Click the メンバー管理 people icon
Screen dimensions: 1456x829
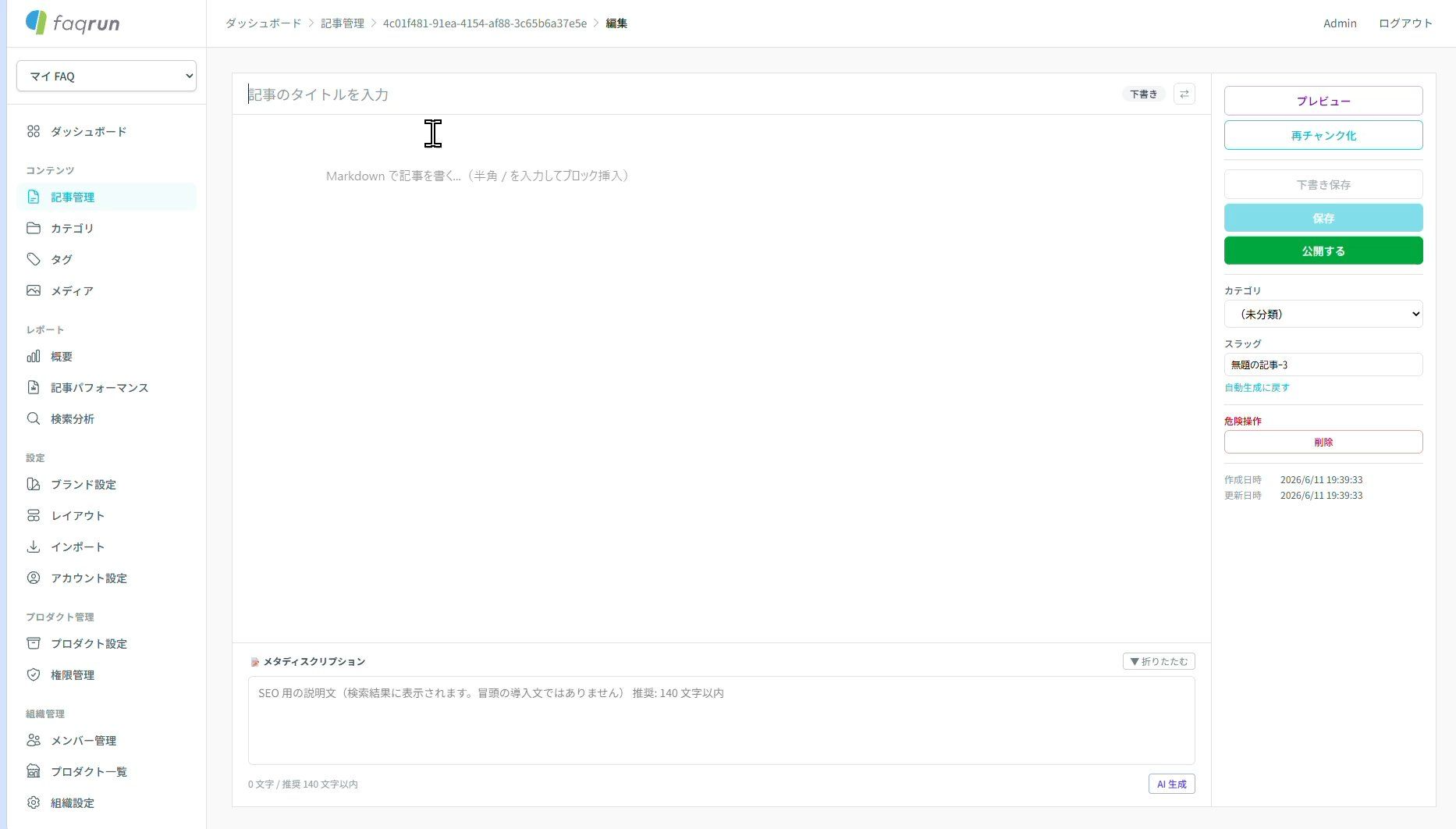[x=34, y=740]
